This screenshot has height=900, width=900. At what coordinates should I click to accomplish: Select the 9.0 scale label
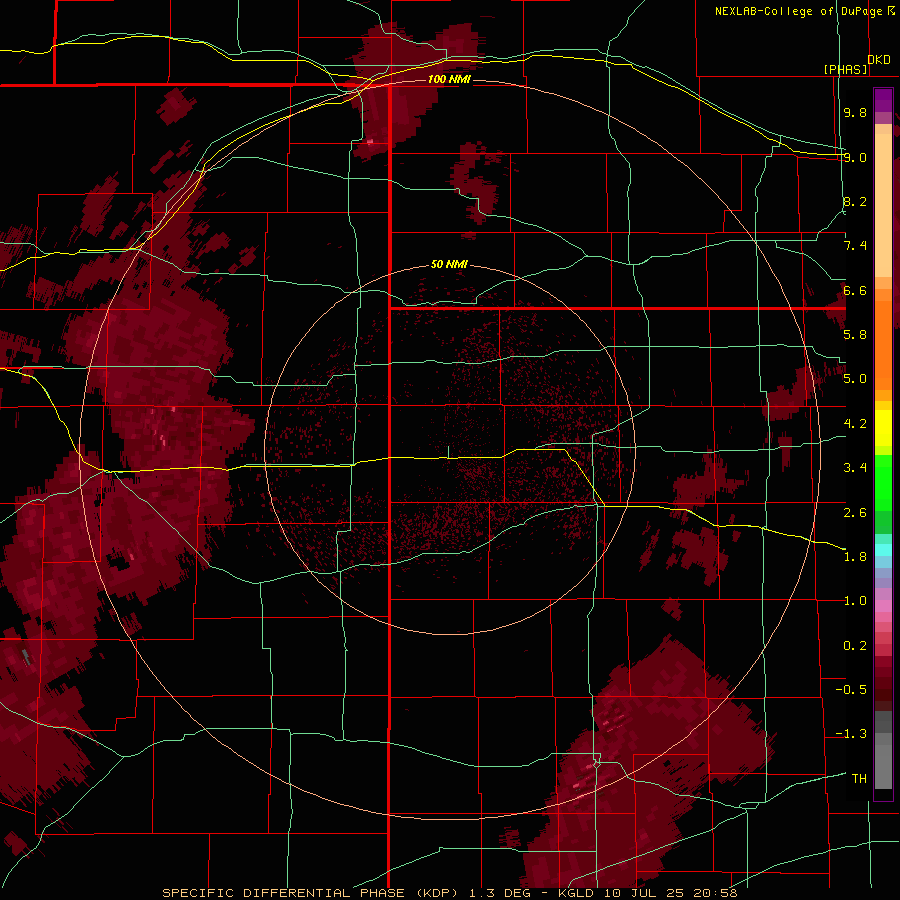click(855, 157)
